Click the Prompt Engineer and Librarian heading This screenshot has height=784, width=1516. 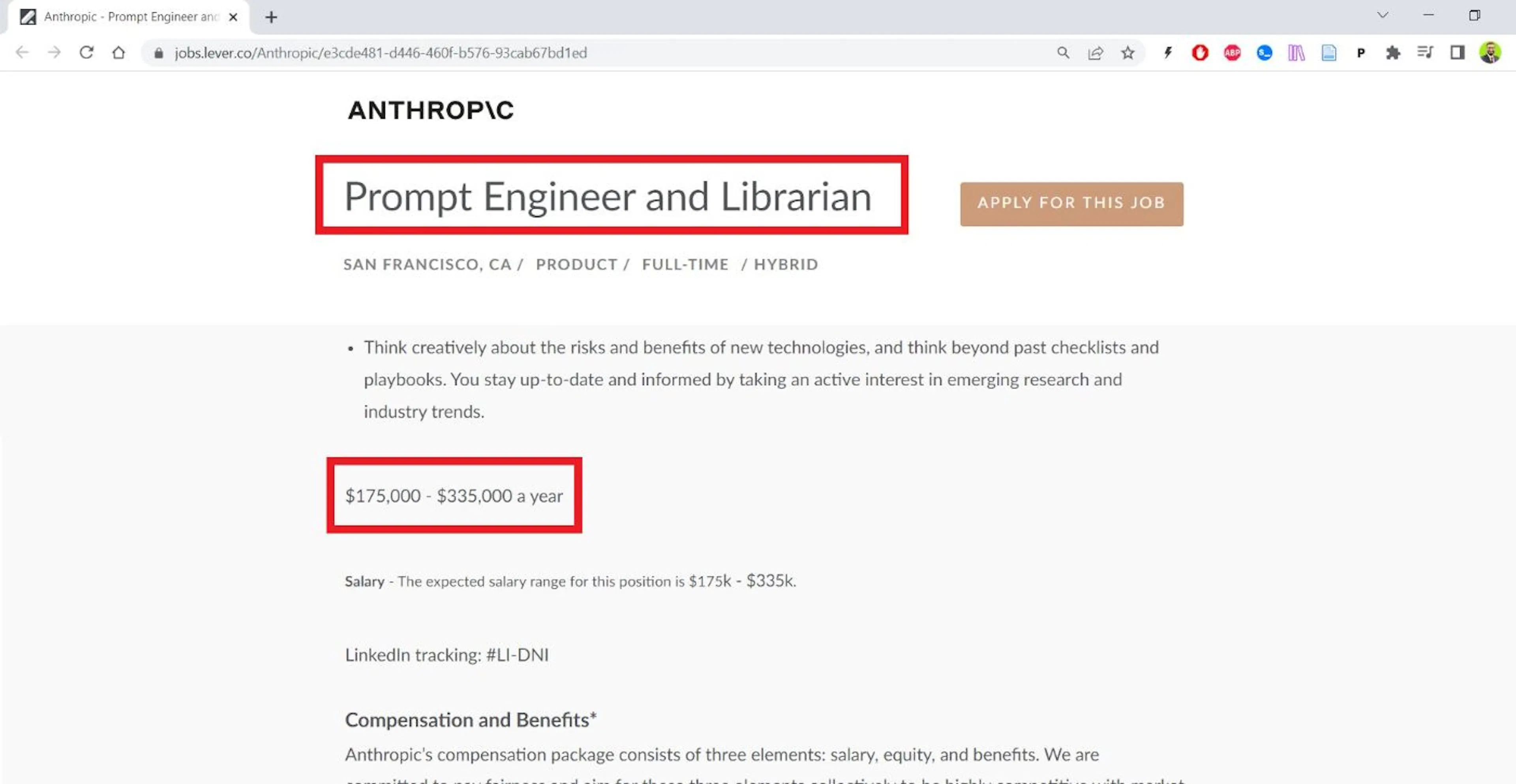pyautogui.click(x=608, y=196)
